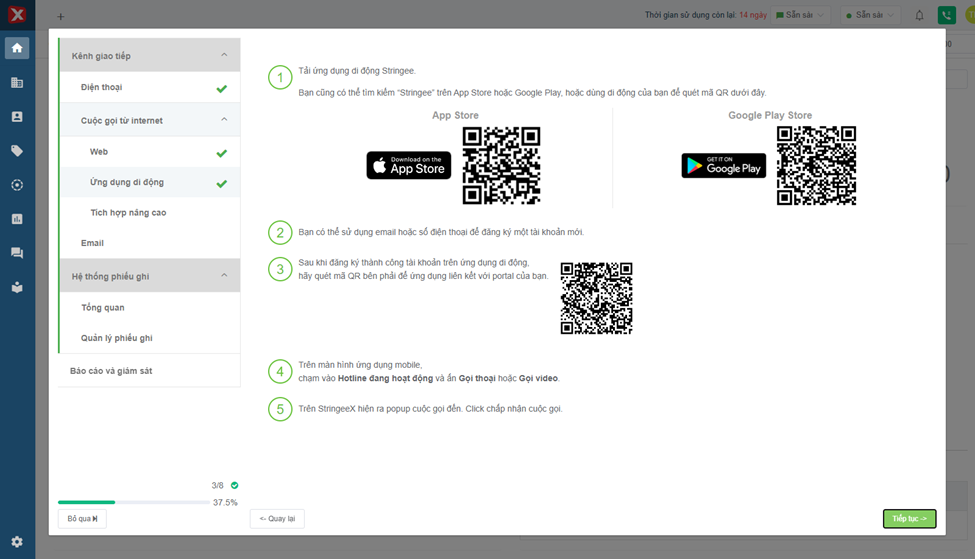
Task: Click the tag icon in left sidebar
Action: click(16, 151)
